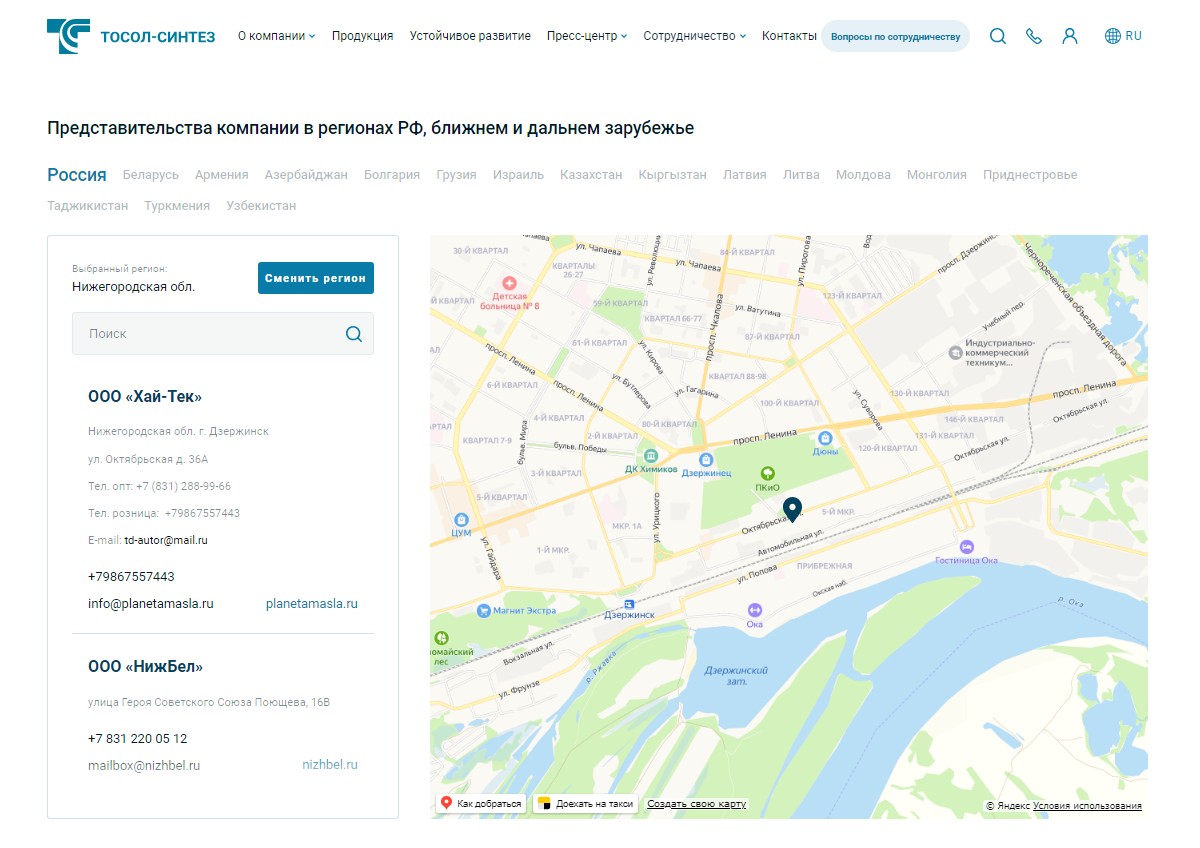Expand О компании dropdown menu

tap(276, 36)
